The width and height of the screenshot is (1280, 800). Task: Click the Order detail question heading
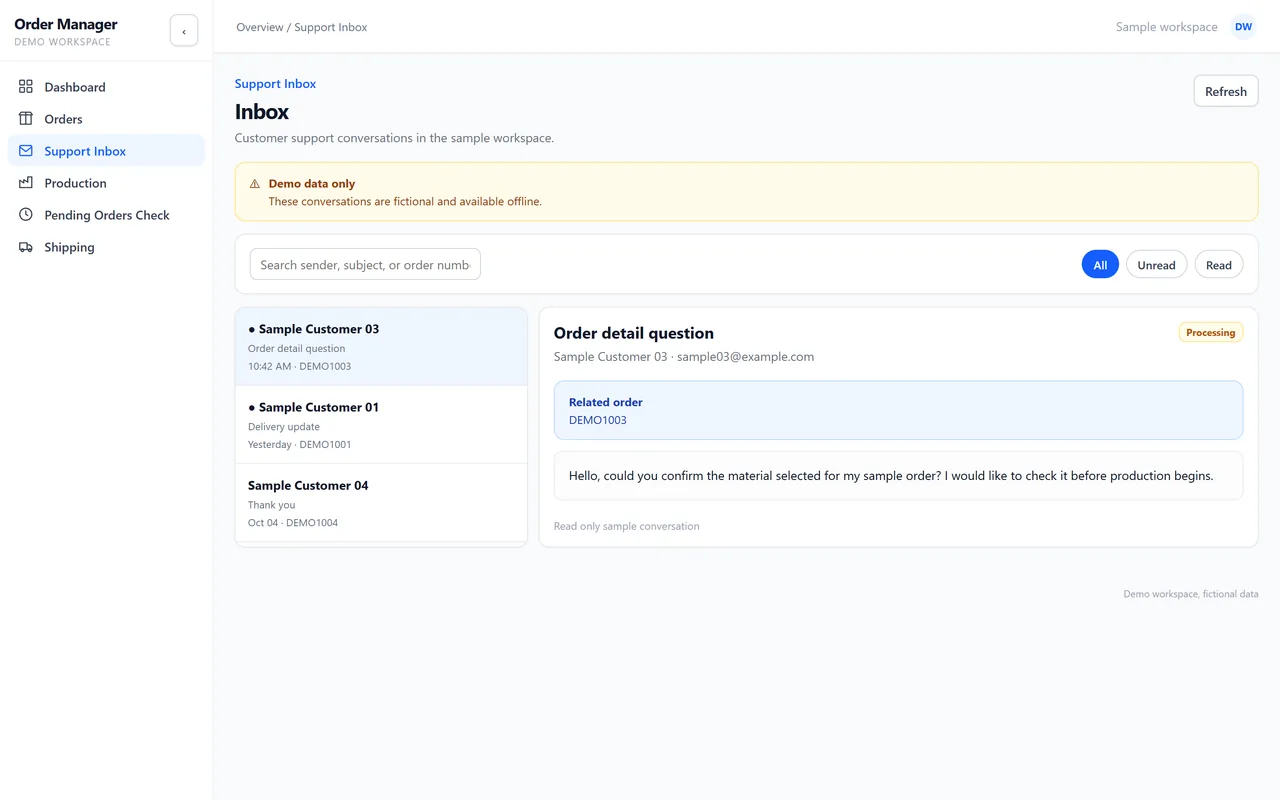(634, 333)
